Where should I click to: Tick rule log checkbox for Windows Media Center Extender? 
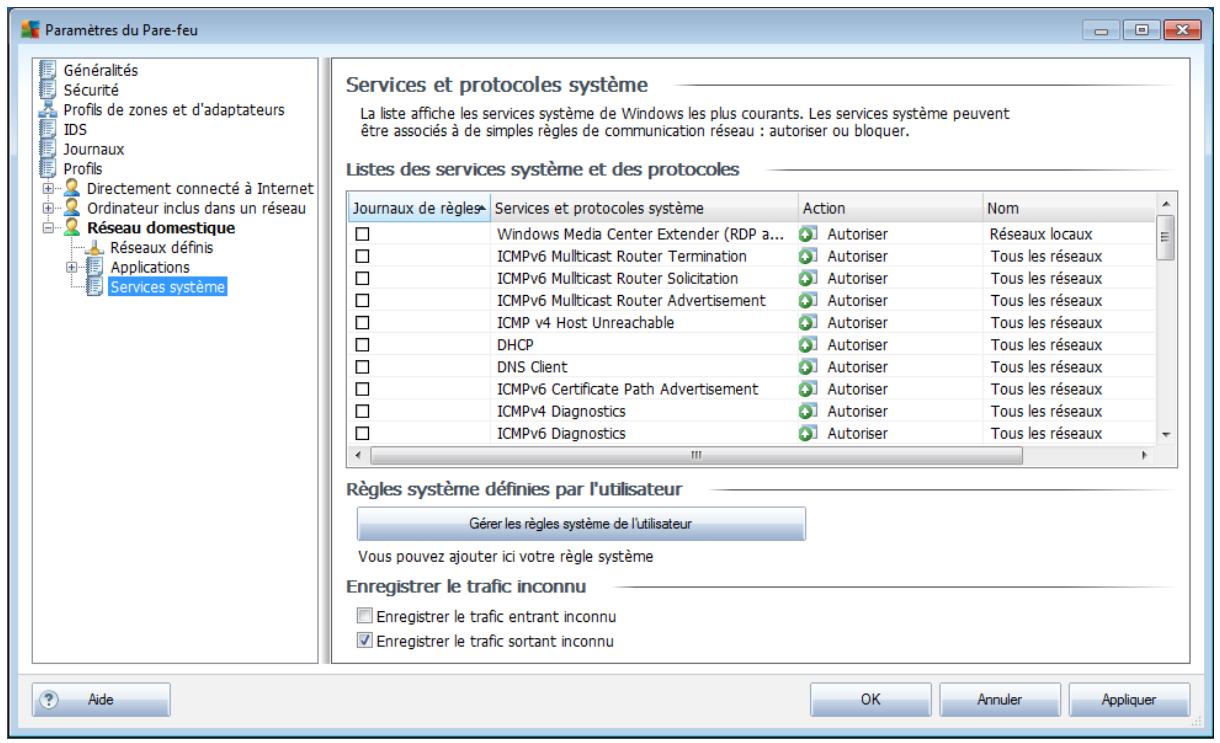pyautogui.click(x=363, y=234)
